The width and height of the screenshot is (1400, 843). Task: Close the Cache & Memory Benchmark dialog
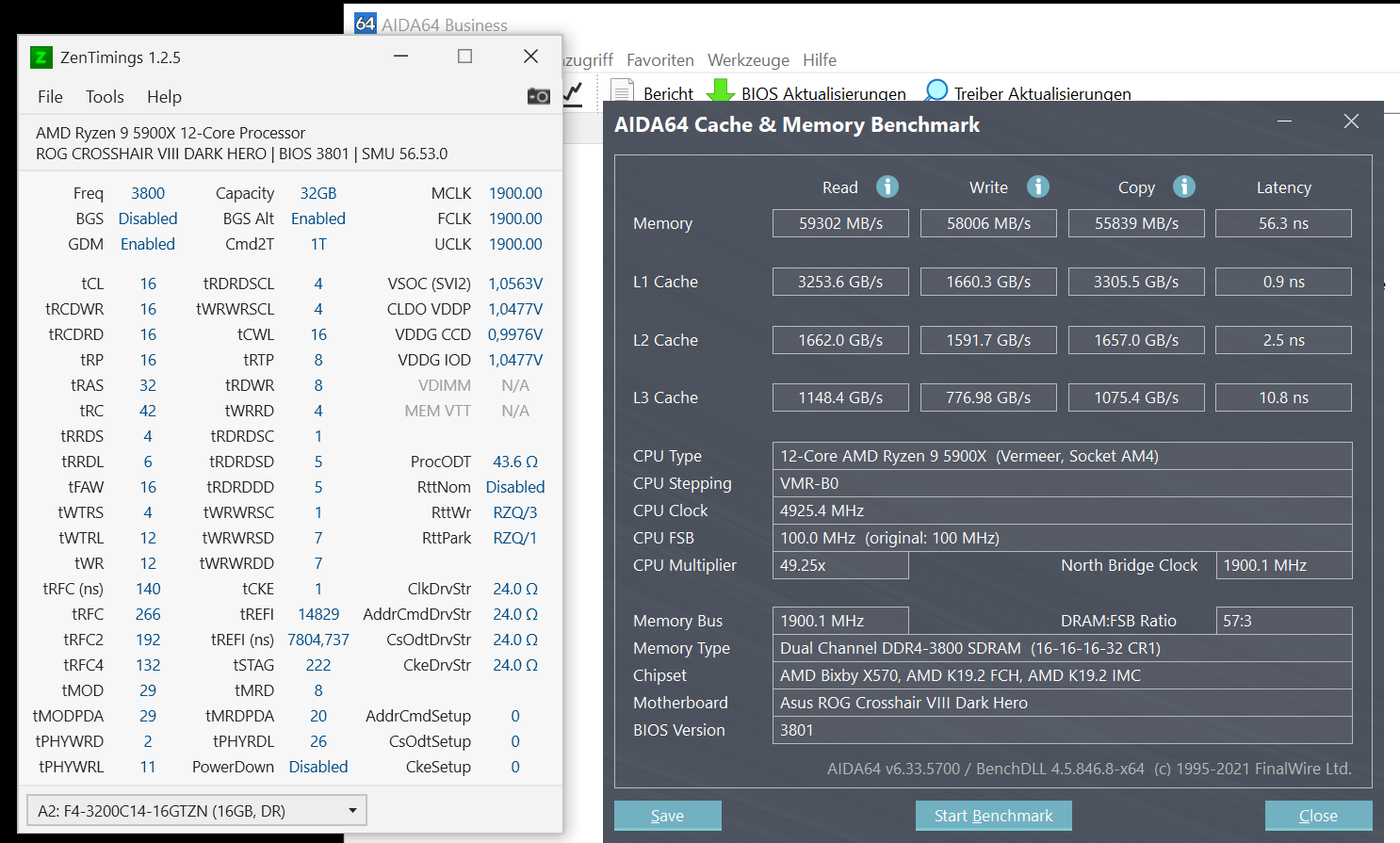(1351, 122)
